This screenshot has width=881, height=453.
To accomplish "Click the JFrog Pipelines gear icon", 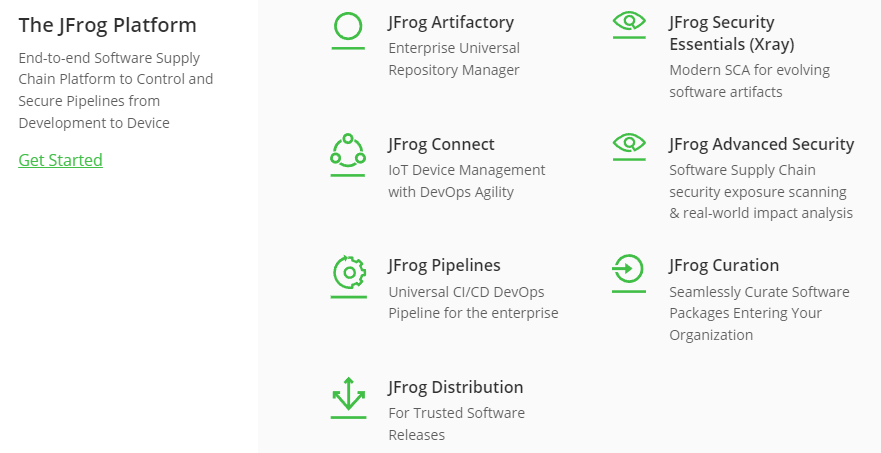I will point(348,277).
